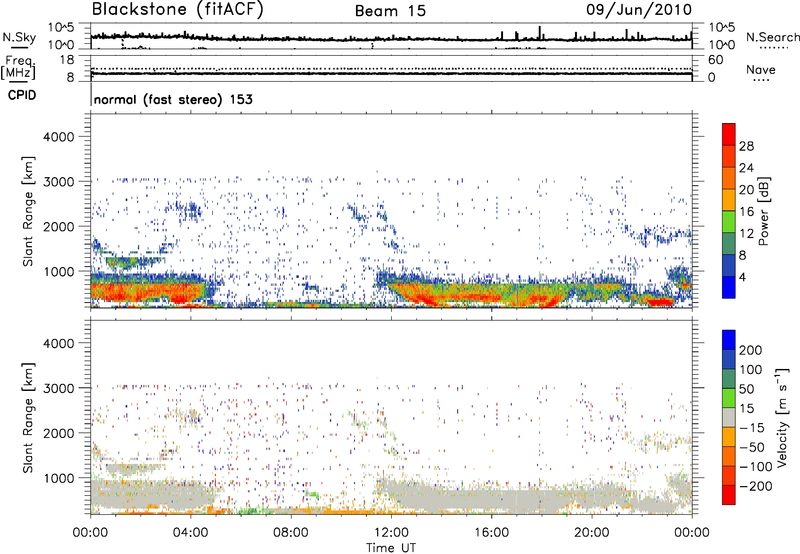Click the '28' power color bar value
This screenshot has height=554, width=800.
tap(746, 146)
